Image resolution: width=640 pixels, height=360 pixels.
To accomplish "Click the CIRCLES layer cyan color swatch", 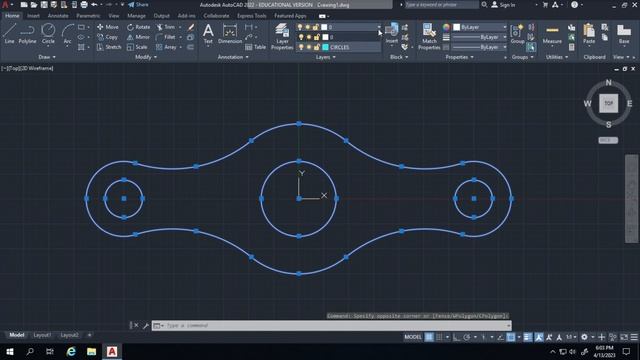I will coord(326,47).
